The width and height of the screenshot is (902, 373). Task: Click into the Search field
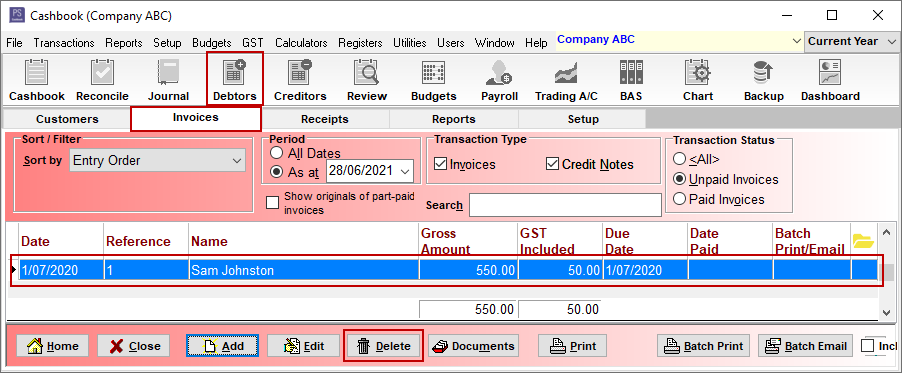(x=565, y=205)
